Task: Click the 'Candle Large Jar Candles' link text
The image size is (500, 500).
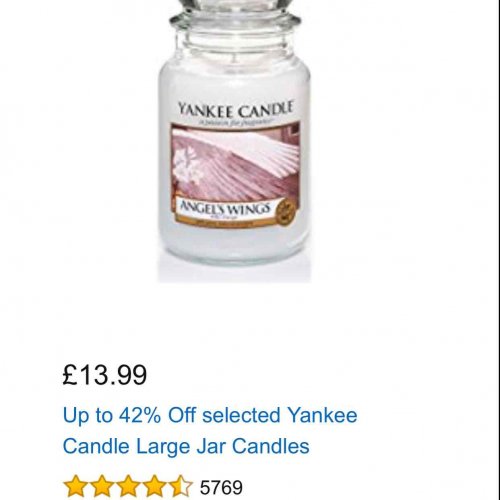Action: (186, 446)
